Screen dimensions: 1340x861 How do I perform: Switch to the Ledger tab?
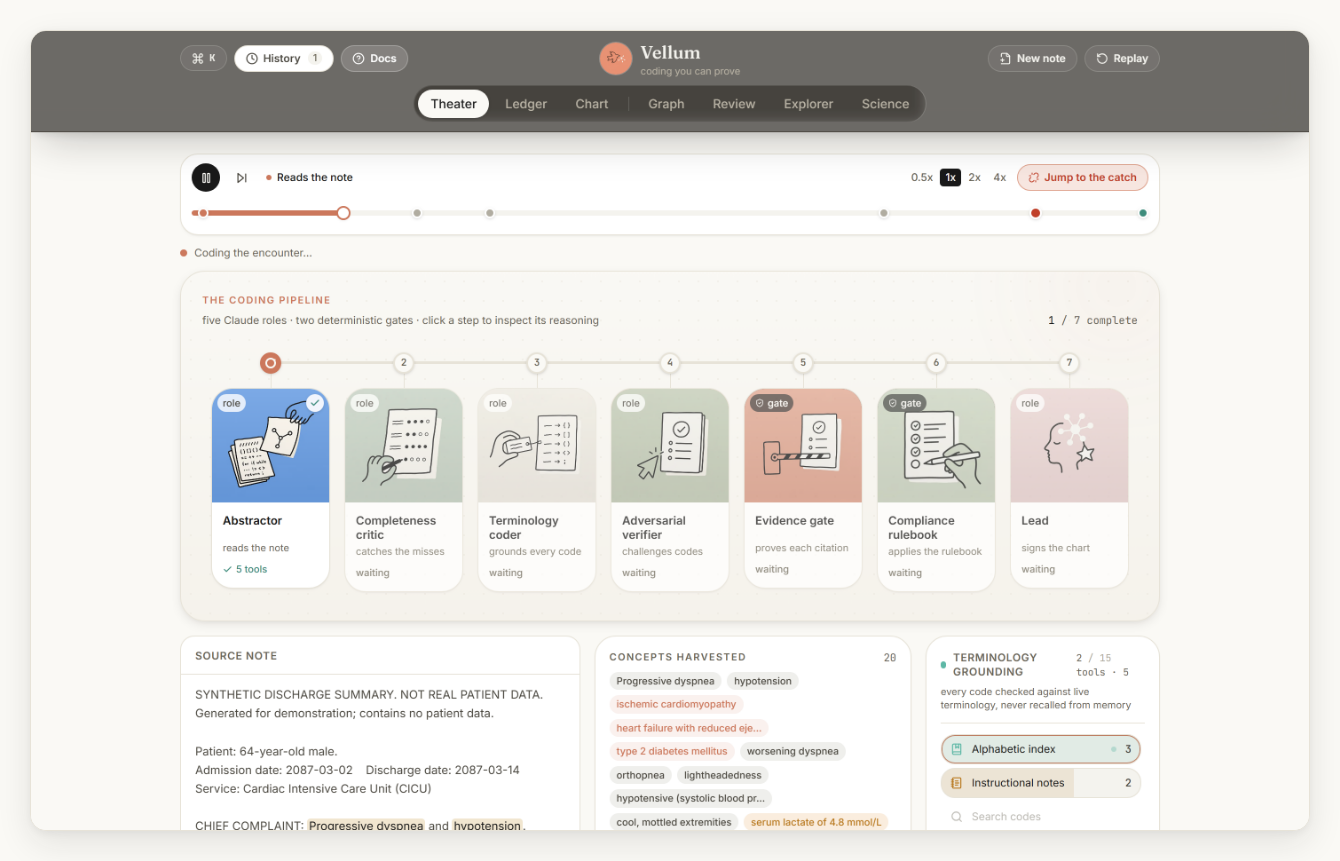tap(526, 104)
